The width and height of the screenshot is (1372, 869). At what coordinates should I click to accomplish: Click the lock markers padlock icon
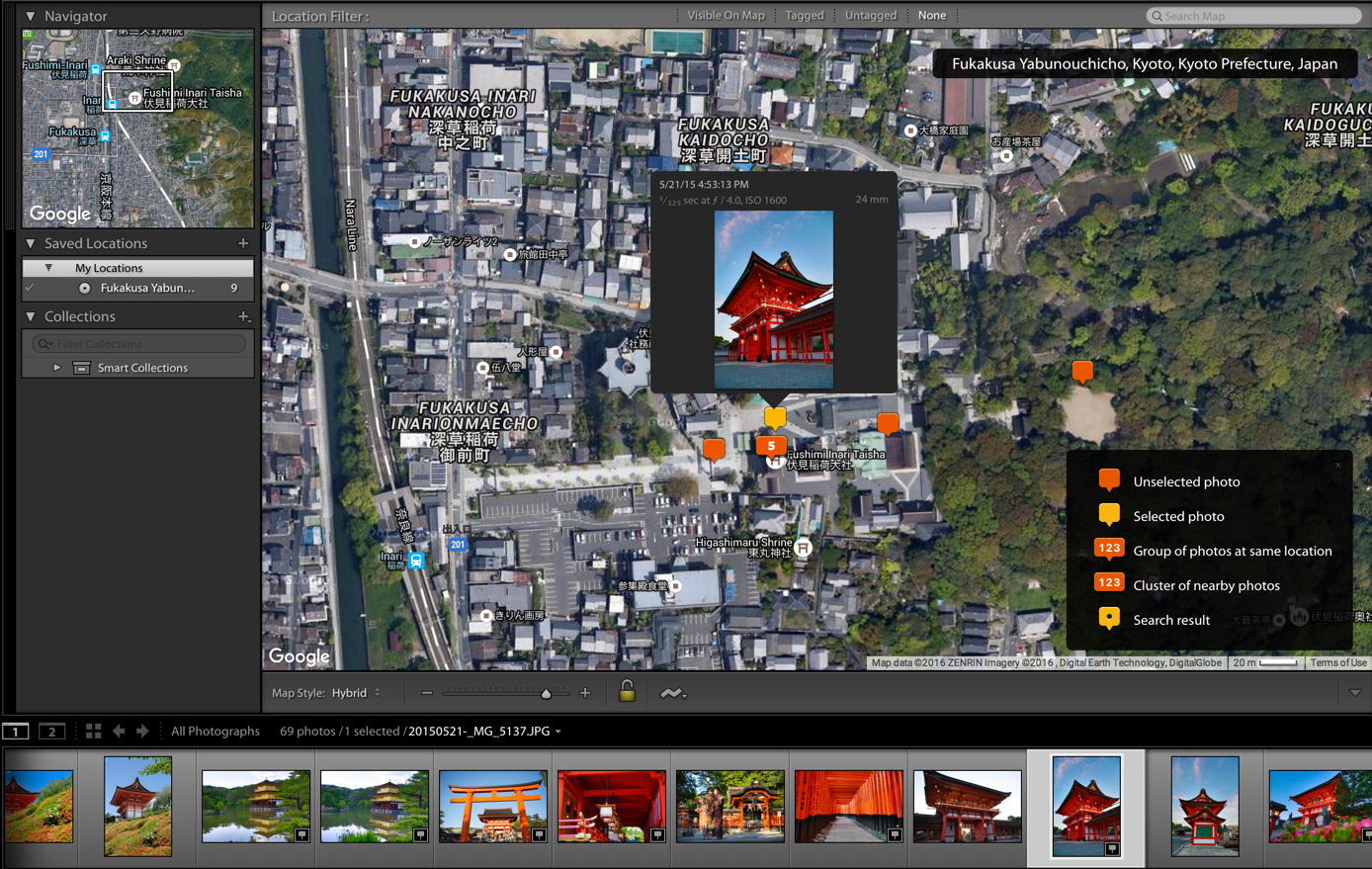(627, 692)
